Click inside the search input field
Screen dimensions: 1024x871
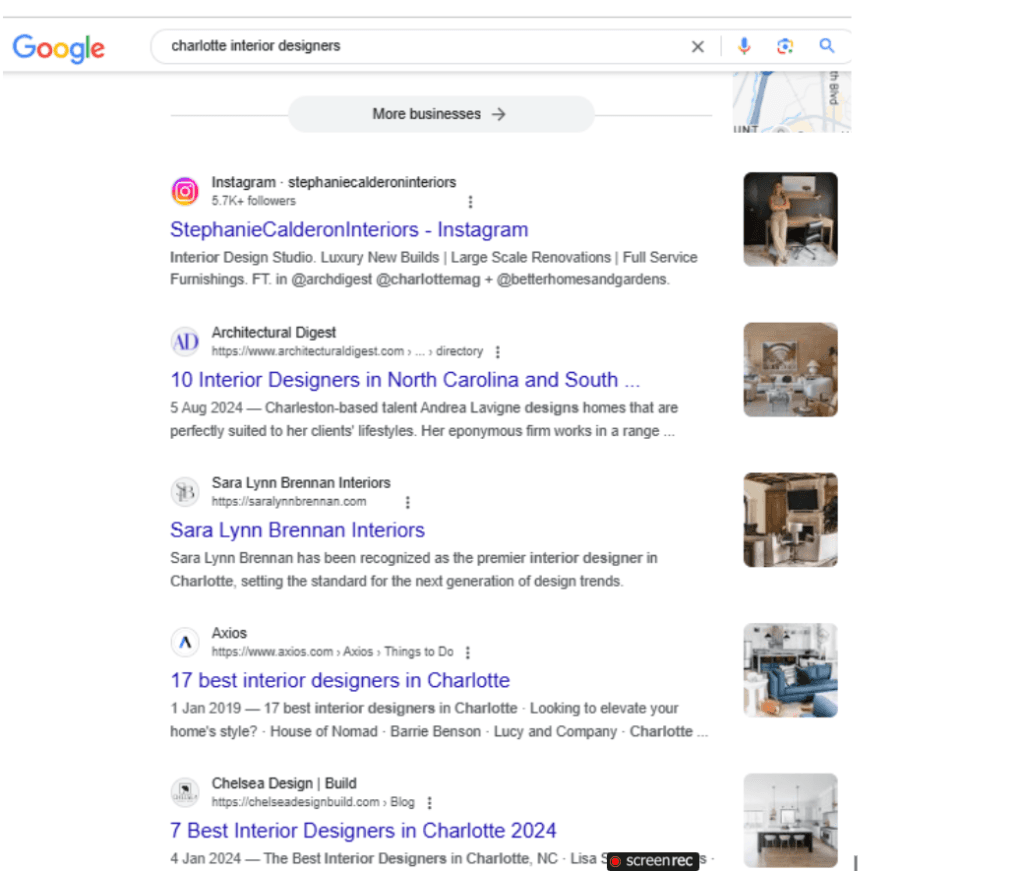pos(400,46)
